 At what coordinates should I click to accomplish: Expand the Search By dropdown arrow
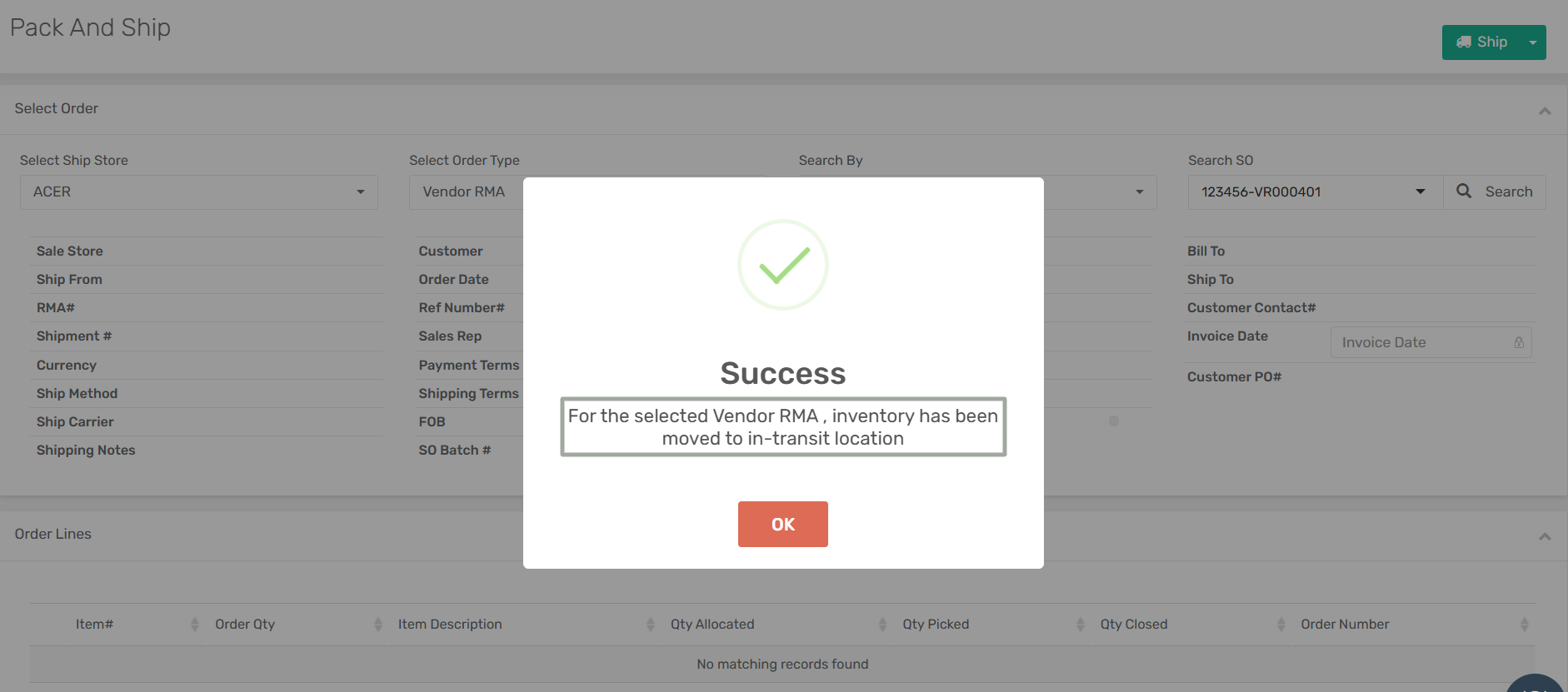(x=1139, y=192)
